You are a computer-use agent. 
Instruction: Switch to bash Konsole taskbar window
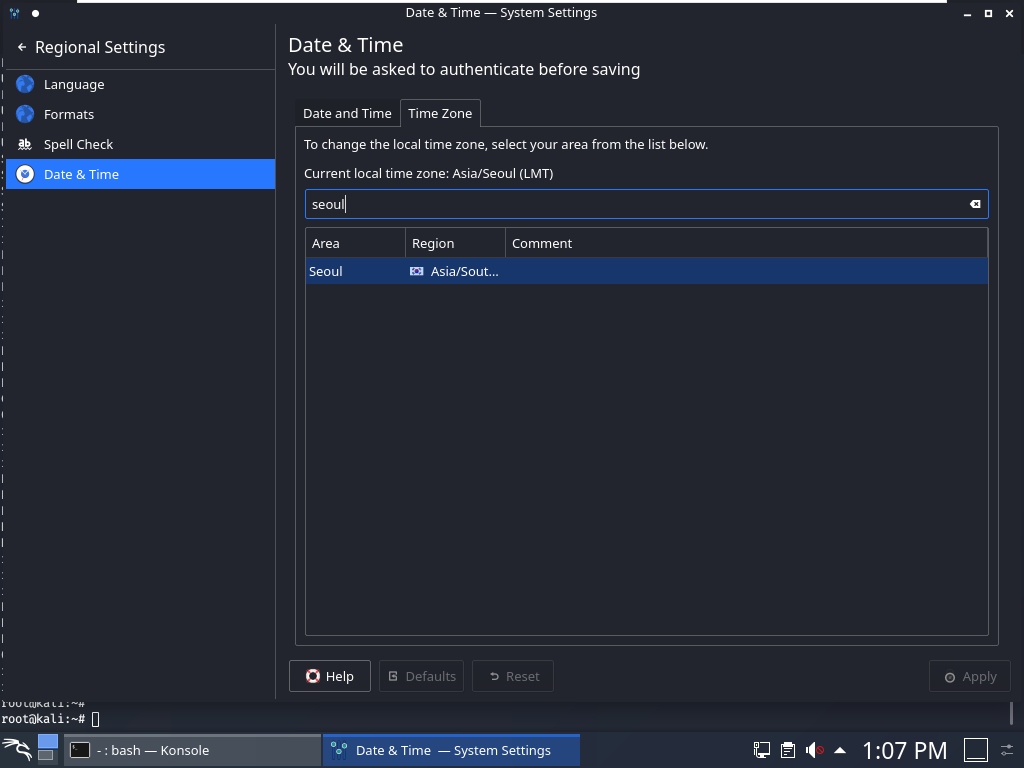193,750
